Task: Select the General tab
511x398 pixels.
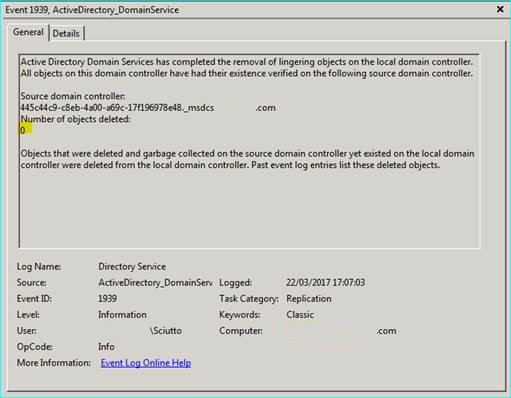Action: tap(28, 32)
